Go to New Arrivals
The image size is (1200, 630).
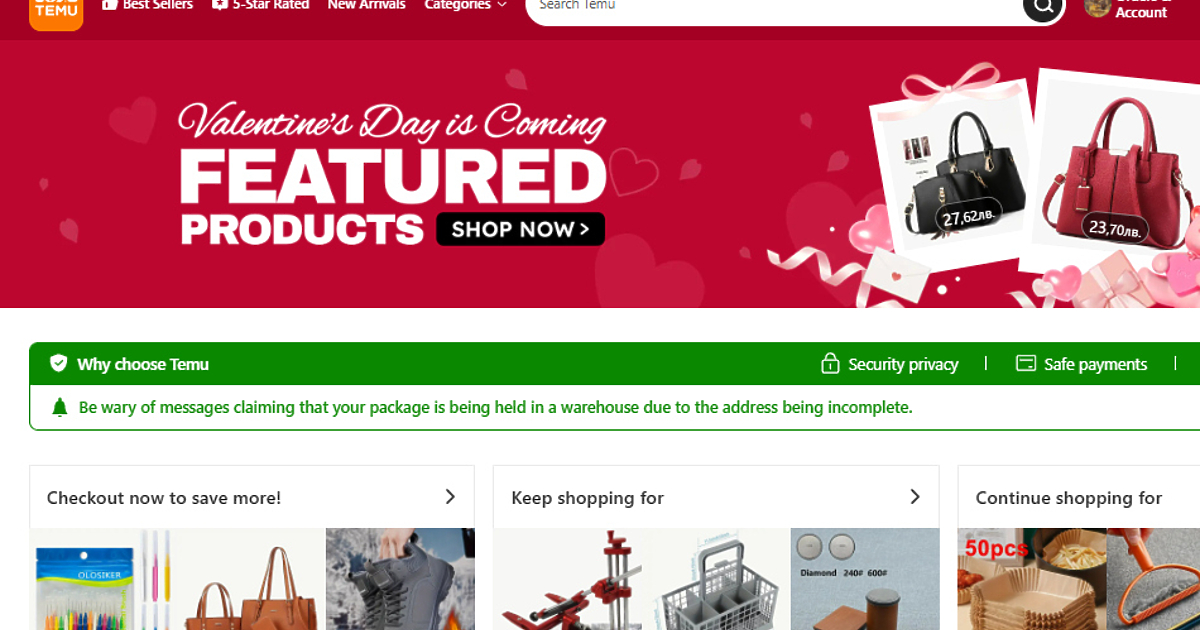tap(366, 5)
